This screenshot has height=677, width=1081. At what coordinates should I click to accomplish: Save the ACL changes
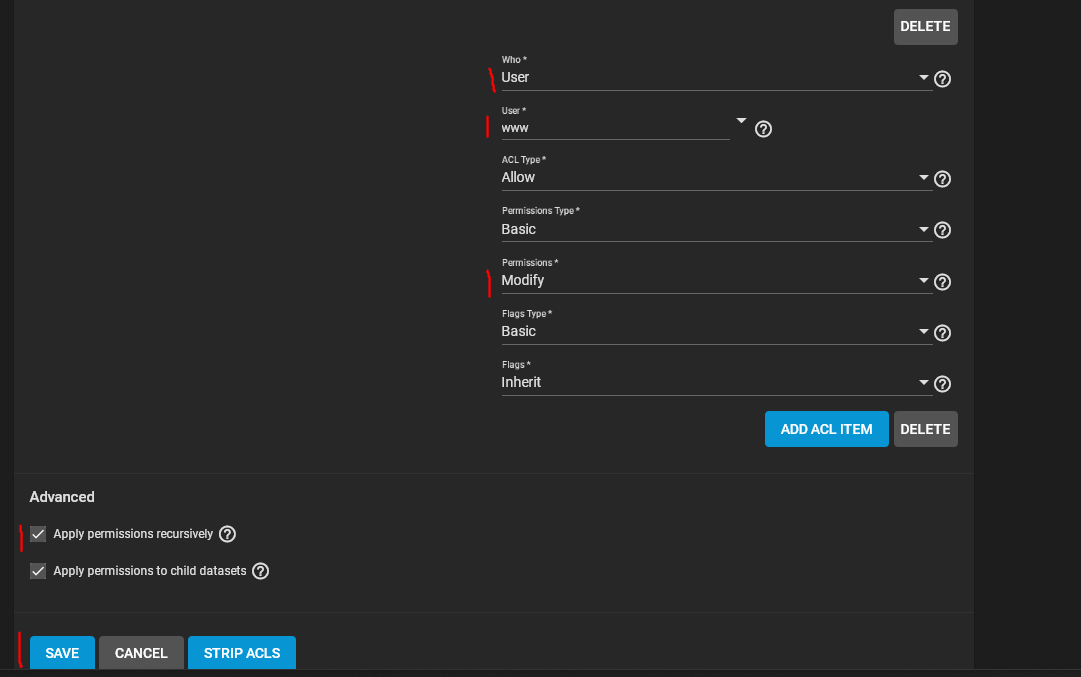[x=62, y=653]
